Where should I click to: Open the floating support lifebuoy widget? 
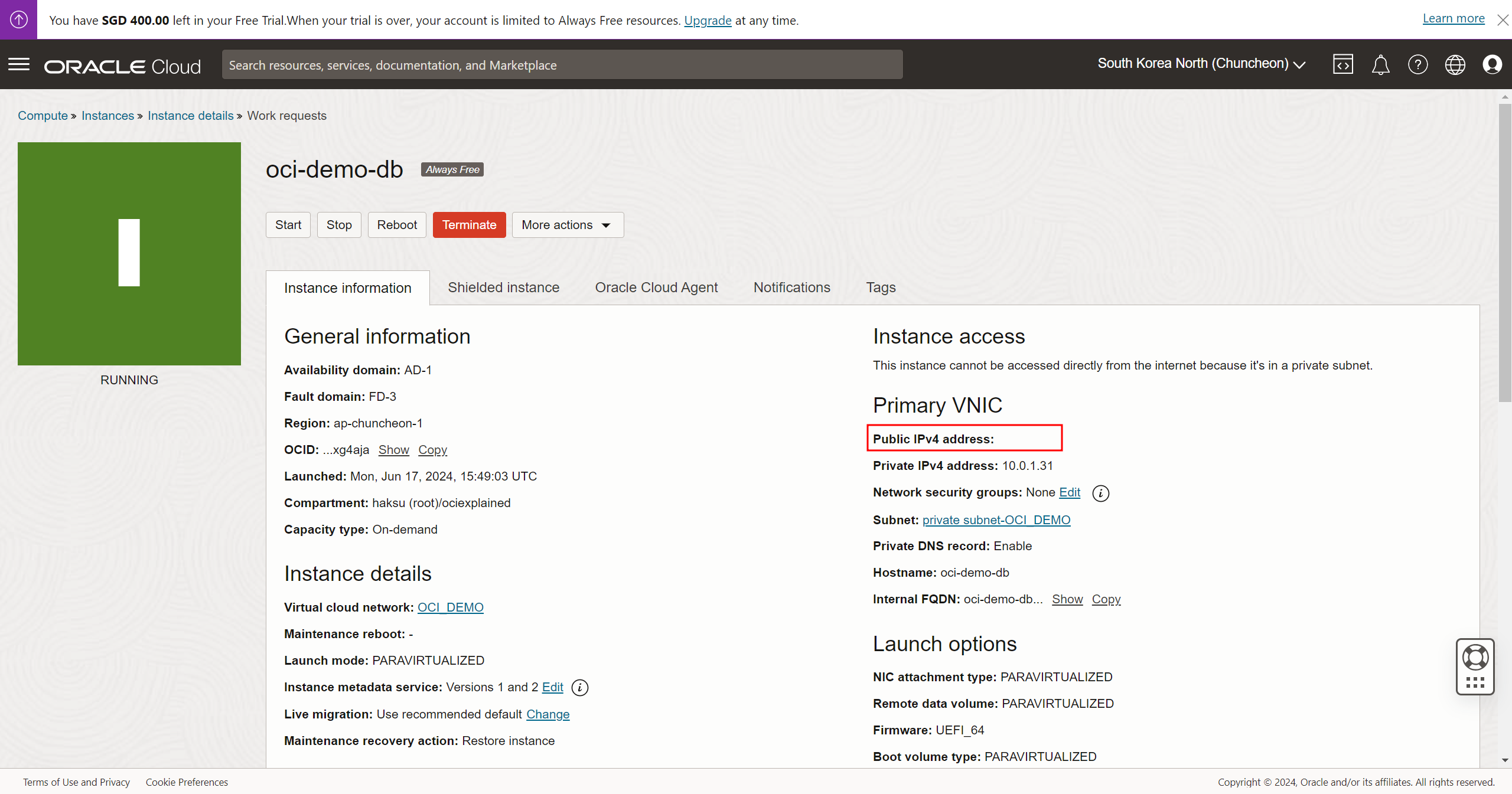click(x=1475, y=658)
